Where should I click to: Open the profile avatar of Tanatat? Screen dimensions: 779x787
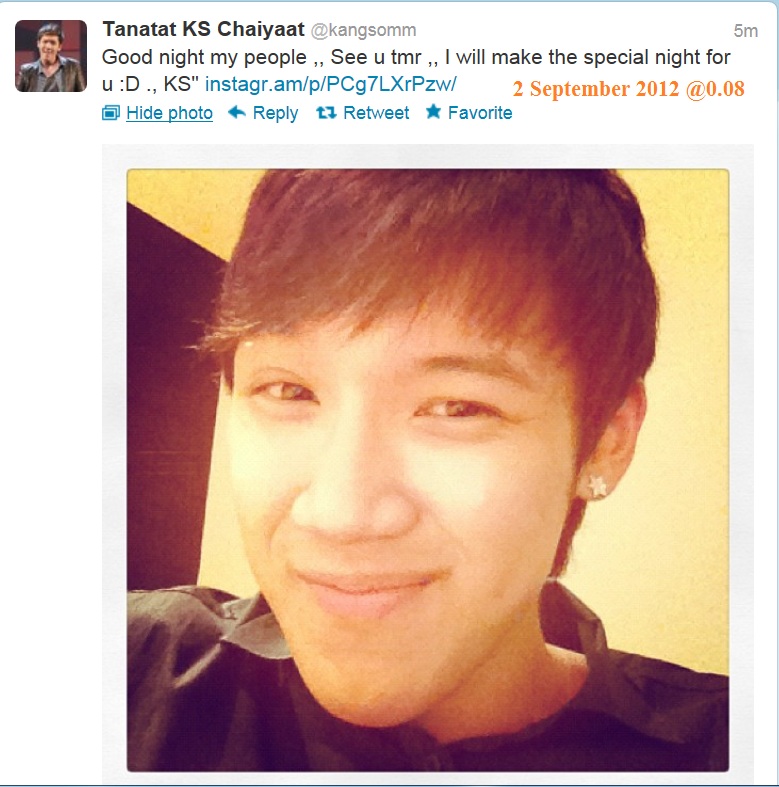(51, 56)
